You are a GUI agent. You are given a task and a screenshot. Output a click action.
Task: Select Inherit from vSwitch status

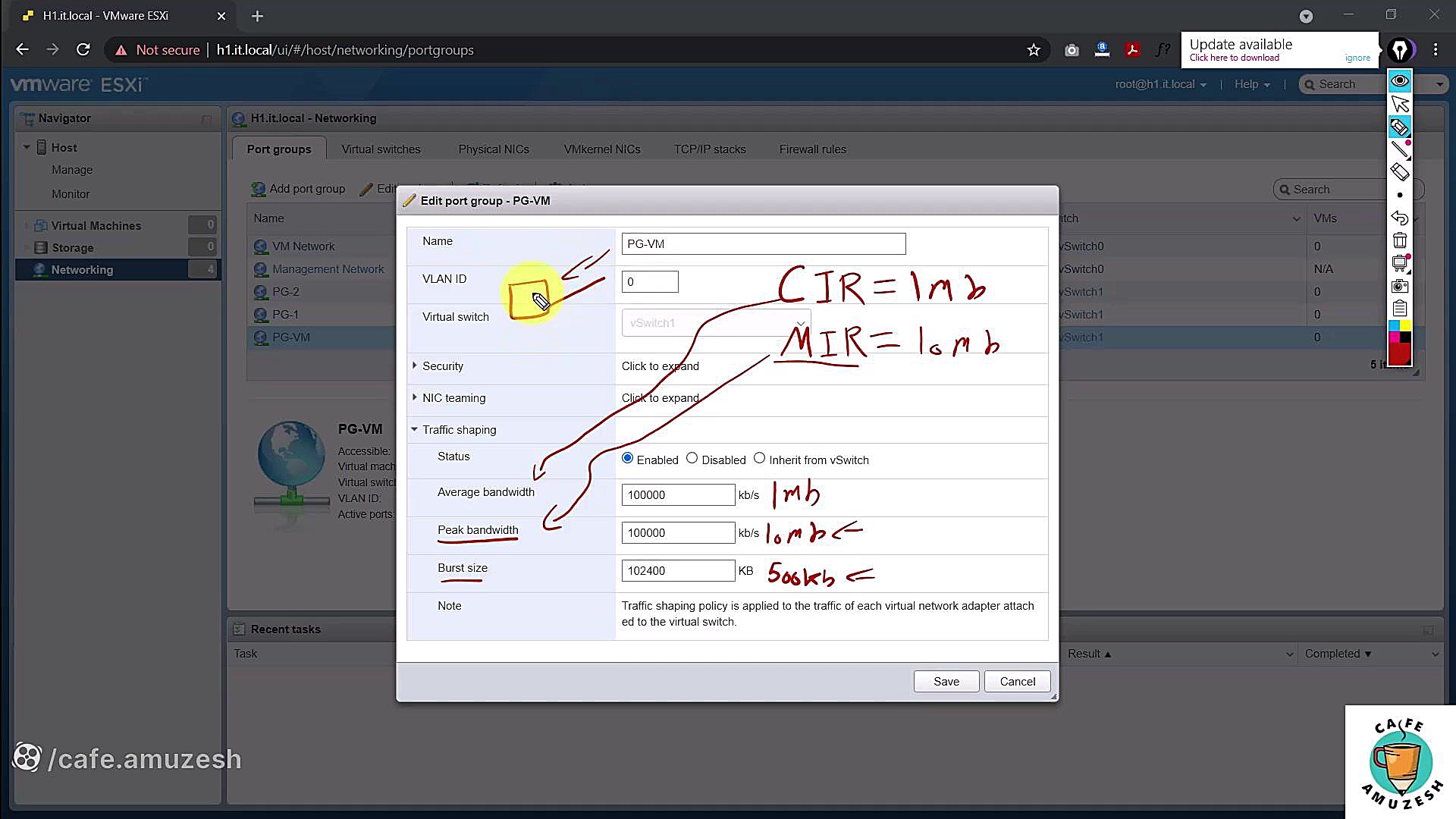(x=759, y=459)
